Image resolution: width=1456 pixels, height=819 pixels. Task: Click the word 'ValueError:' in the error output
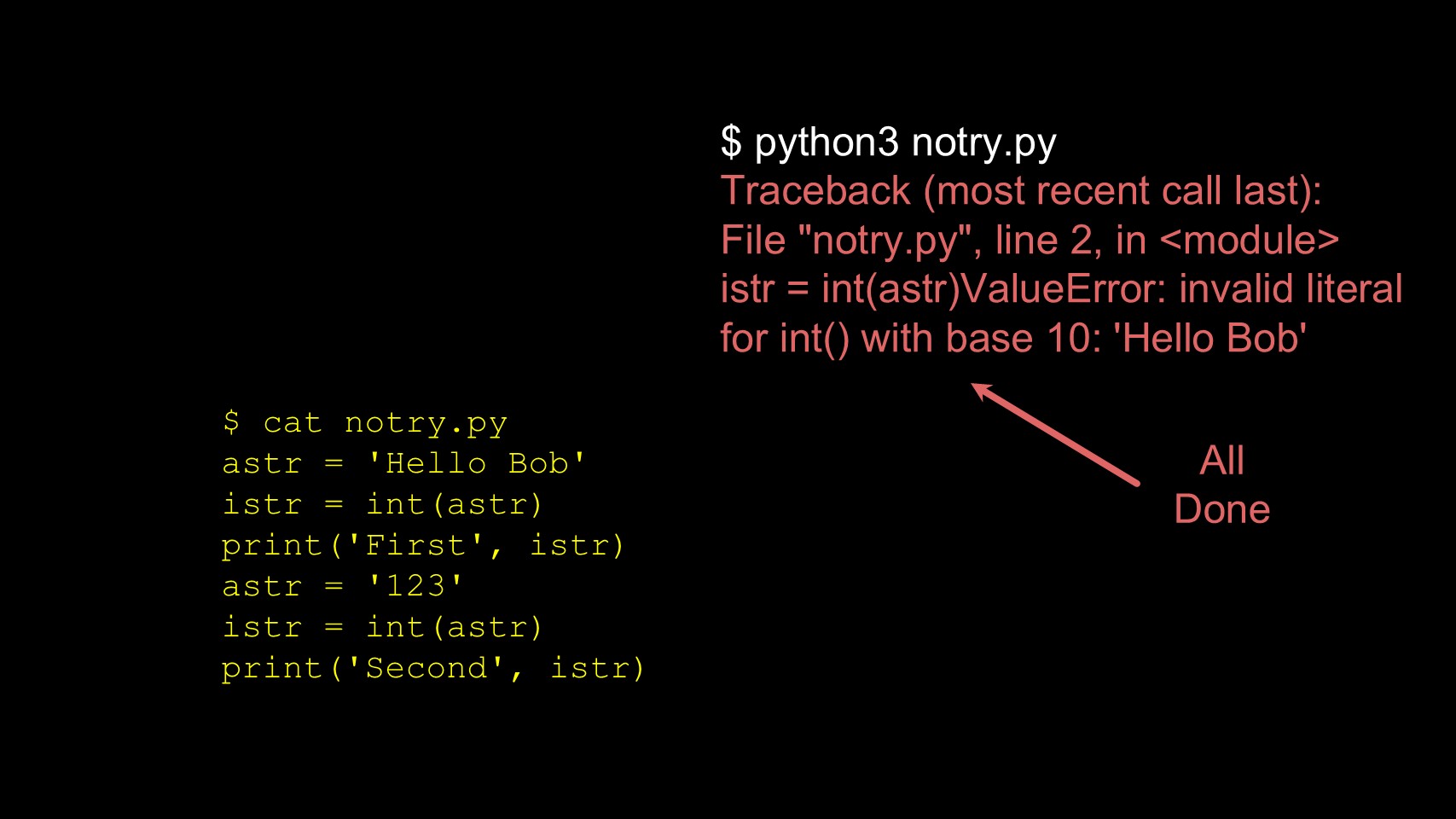[1063, 289]
